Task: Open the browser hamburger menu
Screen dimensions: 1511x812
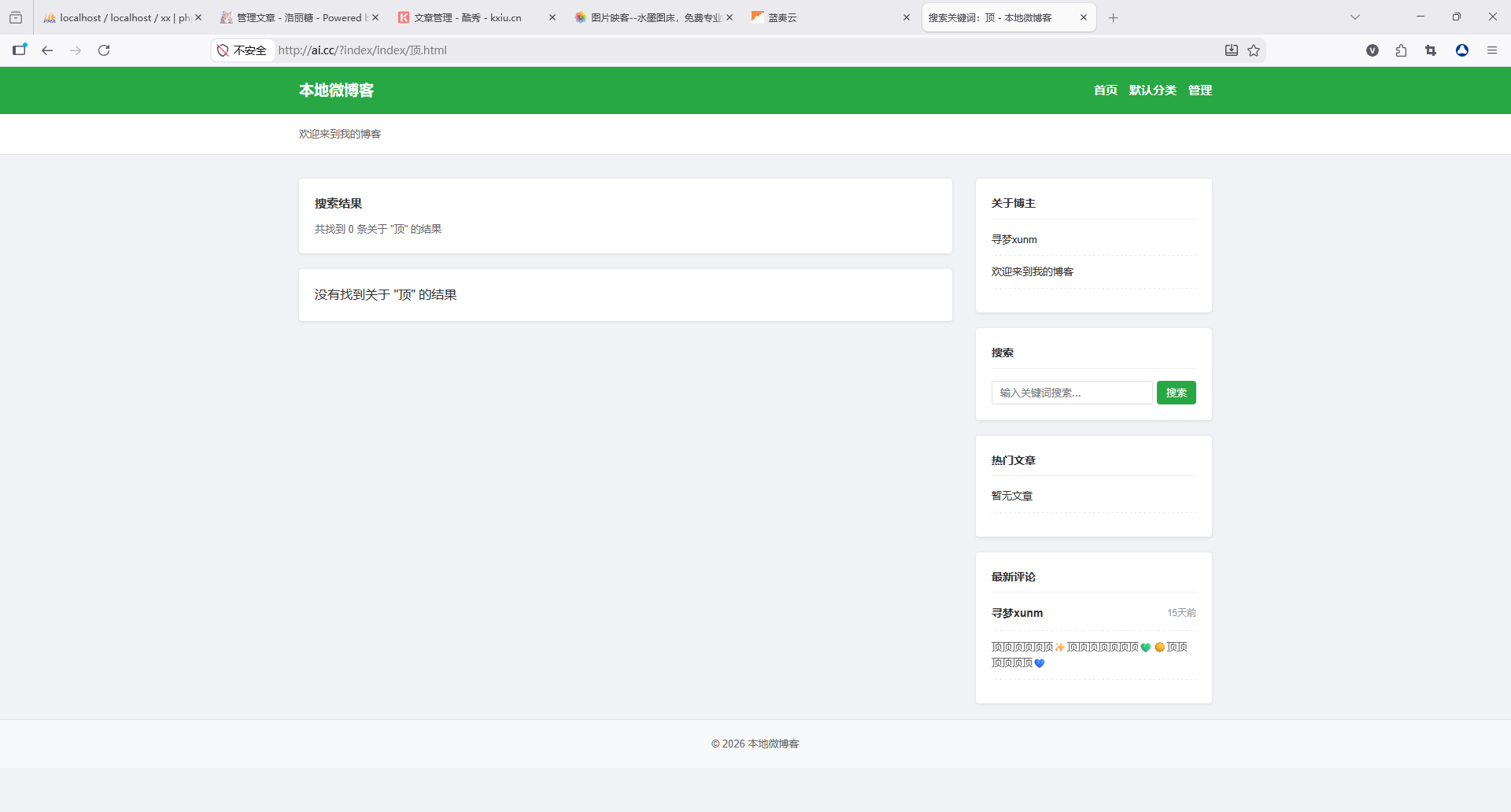Action: 1491,50
